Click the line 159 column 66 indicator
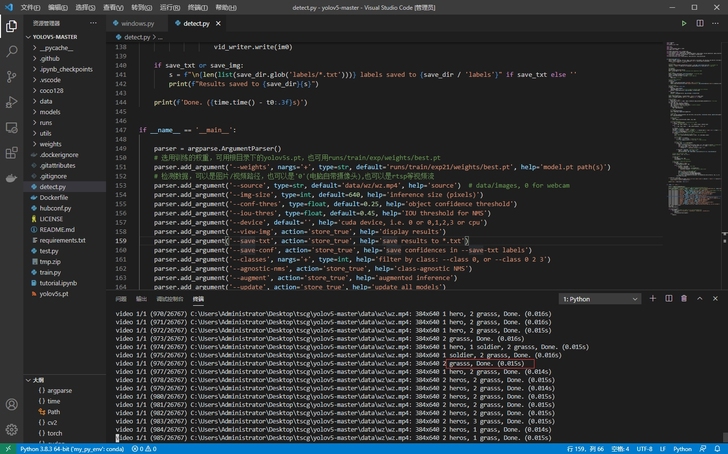 [585, 449]
